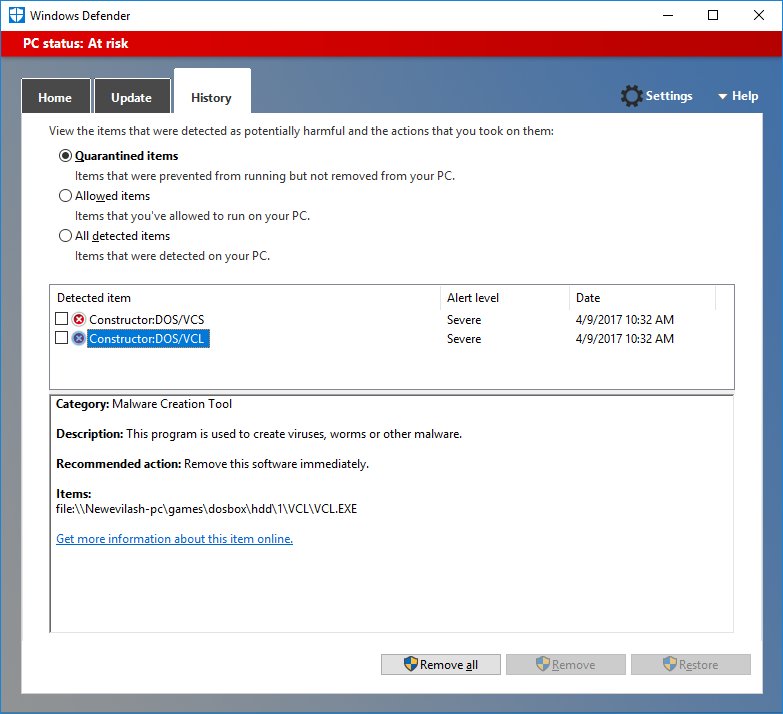Viewport: 783px width, 714px height.
Task: Click the date cell of Constructor:DOS/VCL row
Action: (x=625, y=339)
